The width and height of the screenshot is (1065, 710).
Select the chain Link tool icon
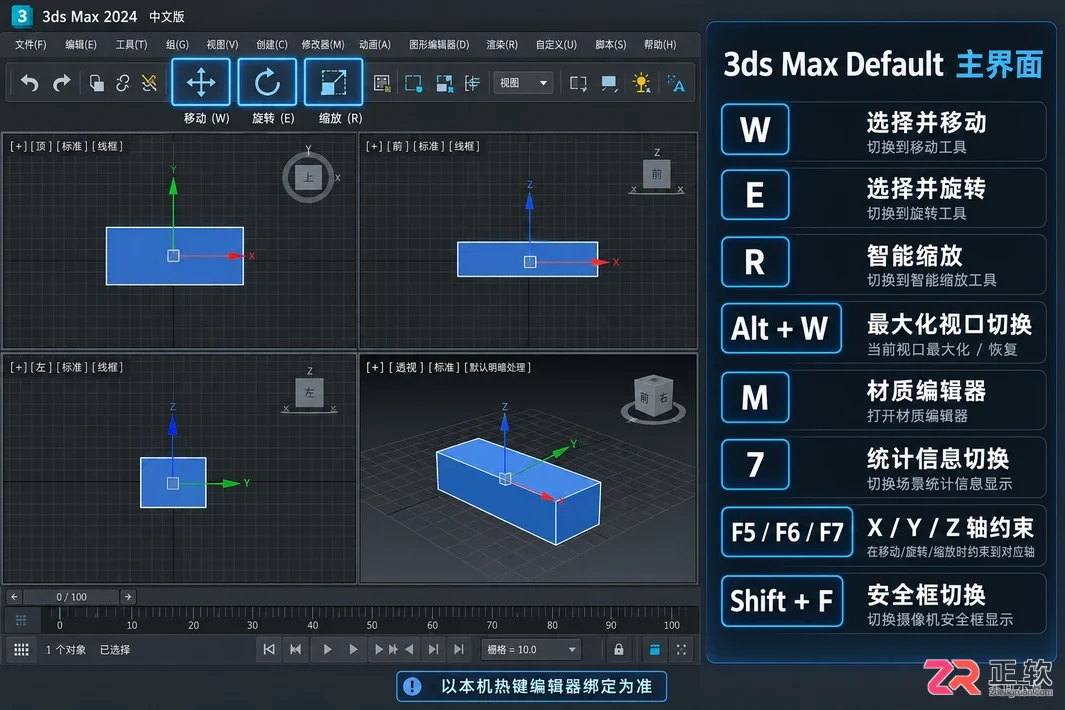tap(123, 83)
